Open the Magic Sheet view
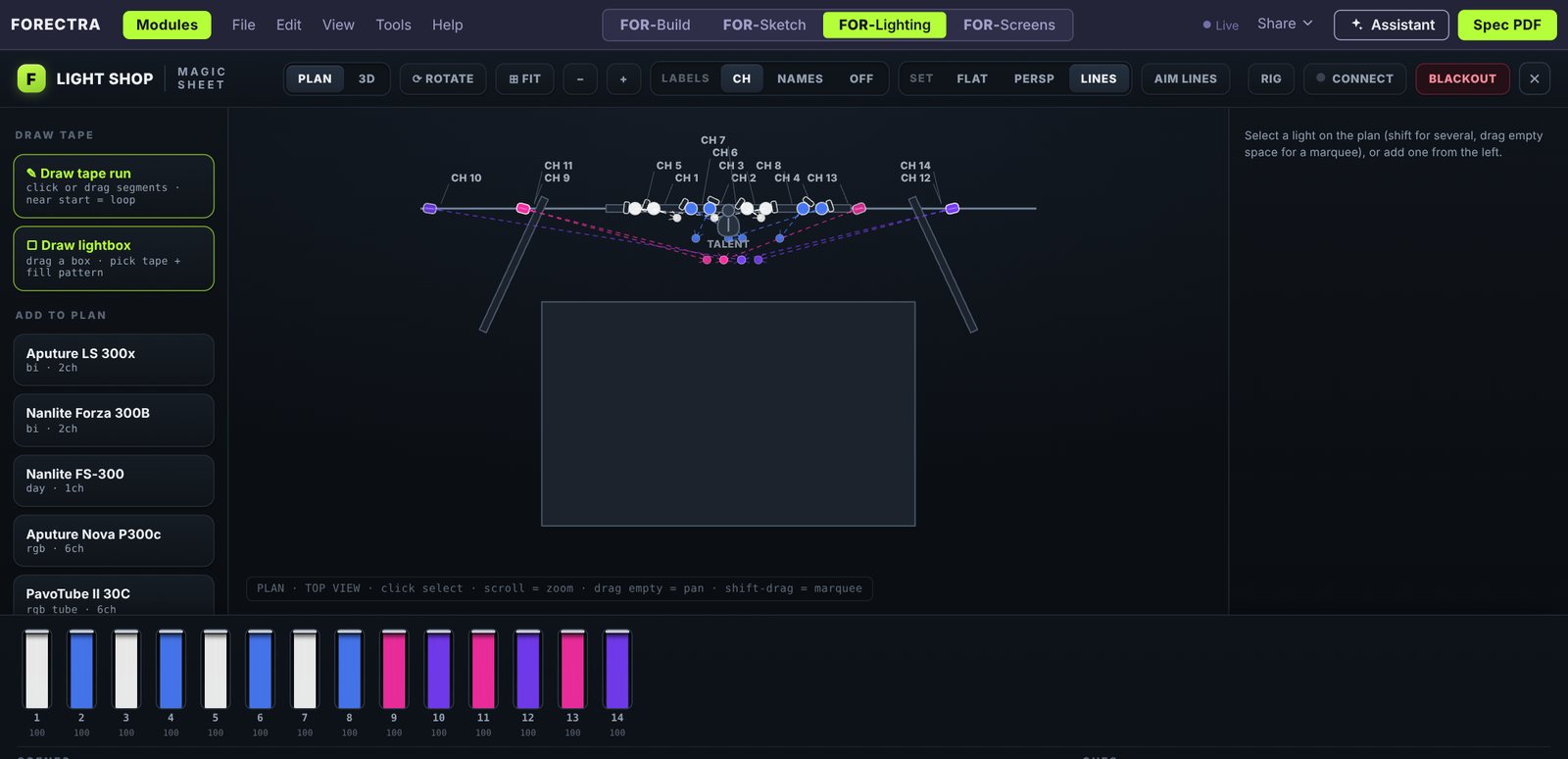Screen dimensions: 1568x759 (x=201, y=78)
